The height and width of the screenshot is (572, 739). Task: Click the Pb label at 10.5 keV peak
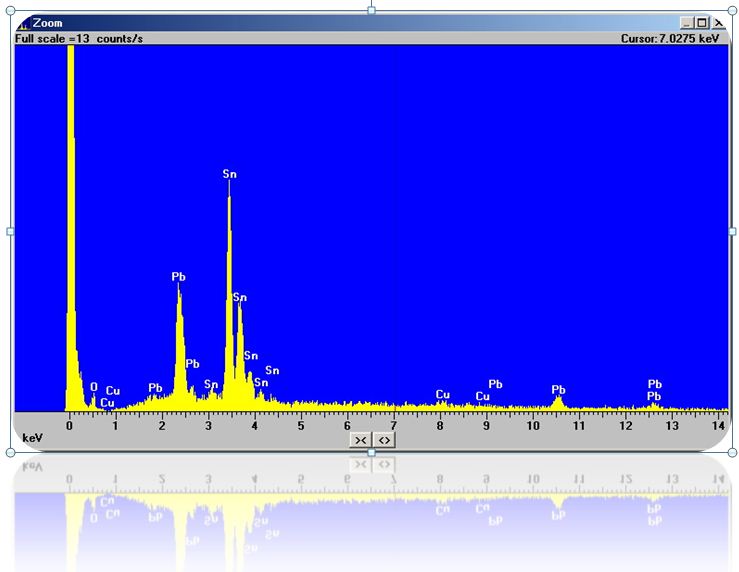[x=558, y=390]
